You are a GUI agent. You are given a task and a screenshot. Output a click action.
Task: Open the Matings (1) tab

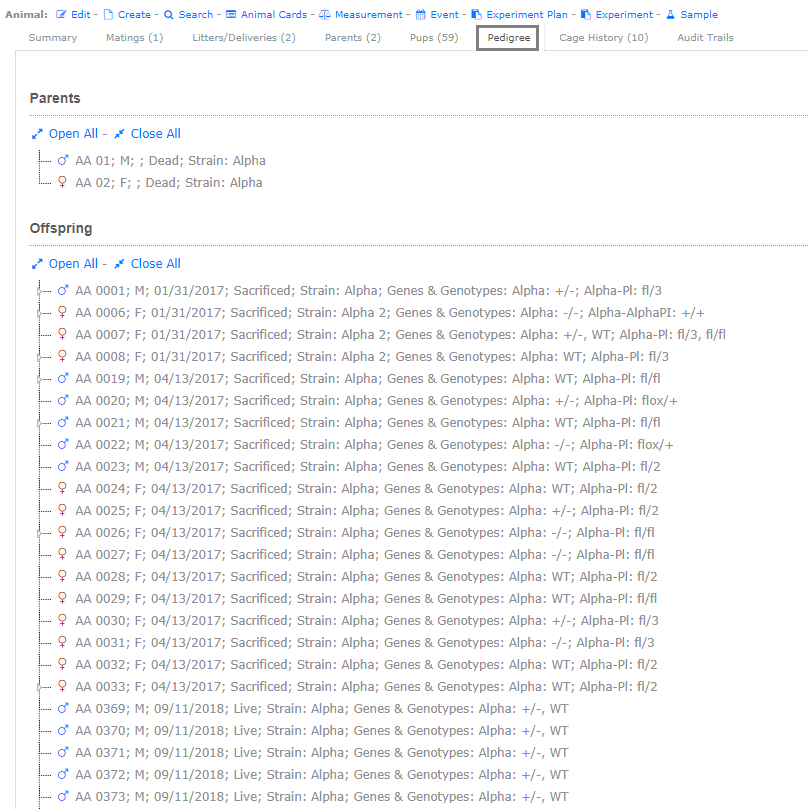[x=134, y=38]
